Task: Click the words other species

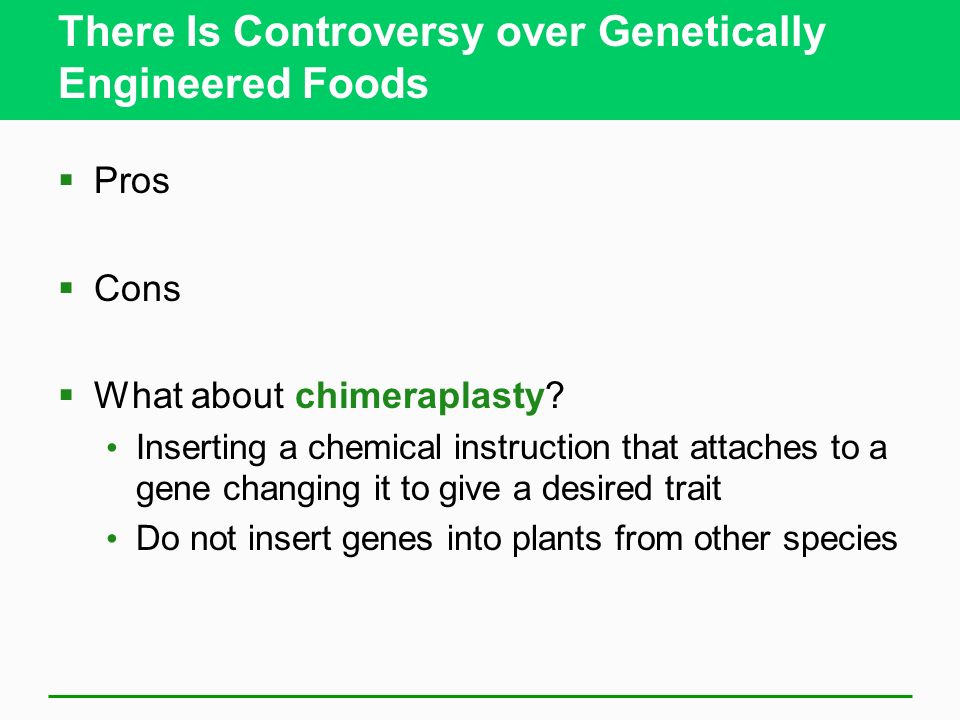Action: (795, 540)
